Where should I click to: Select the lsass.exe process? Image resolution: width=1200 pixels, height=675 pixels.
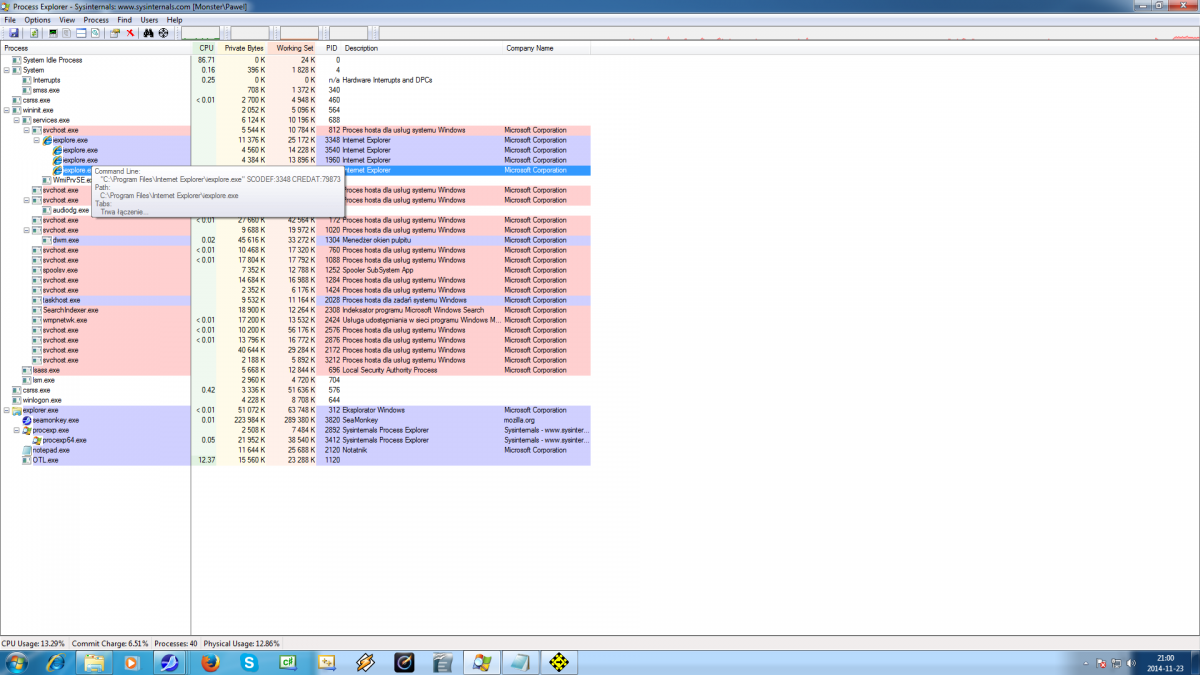click(296, 370)
